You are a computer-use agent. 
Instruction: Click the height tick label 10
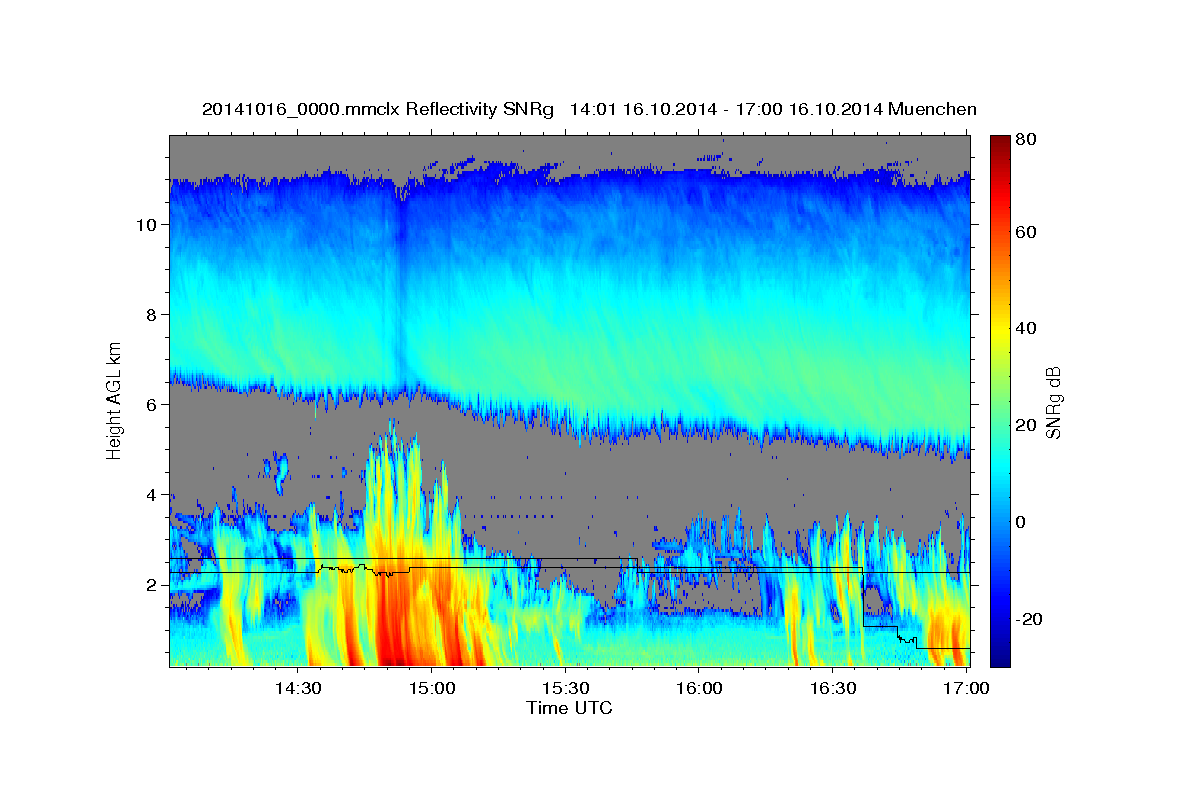tap(146, 225)
